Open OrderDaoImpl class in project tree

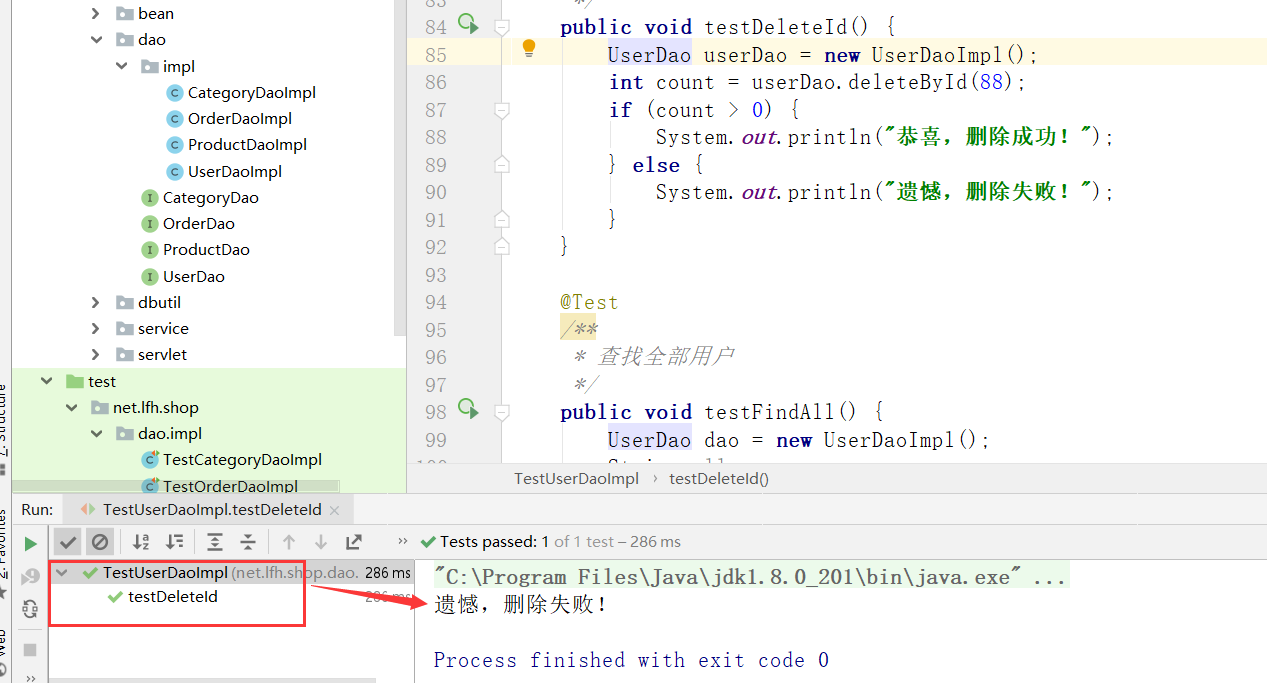pyautogui.click(x=239, y=118)
